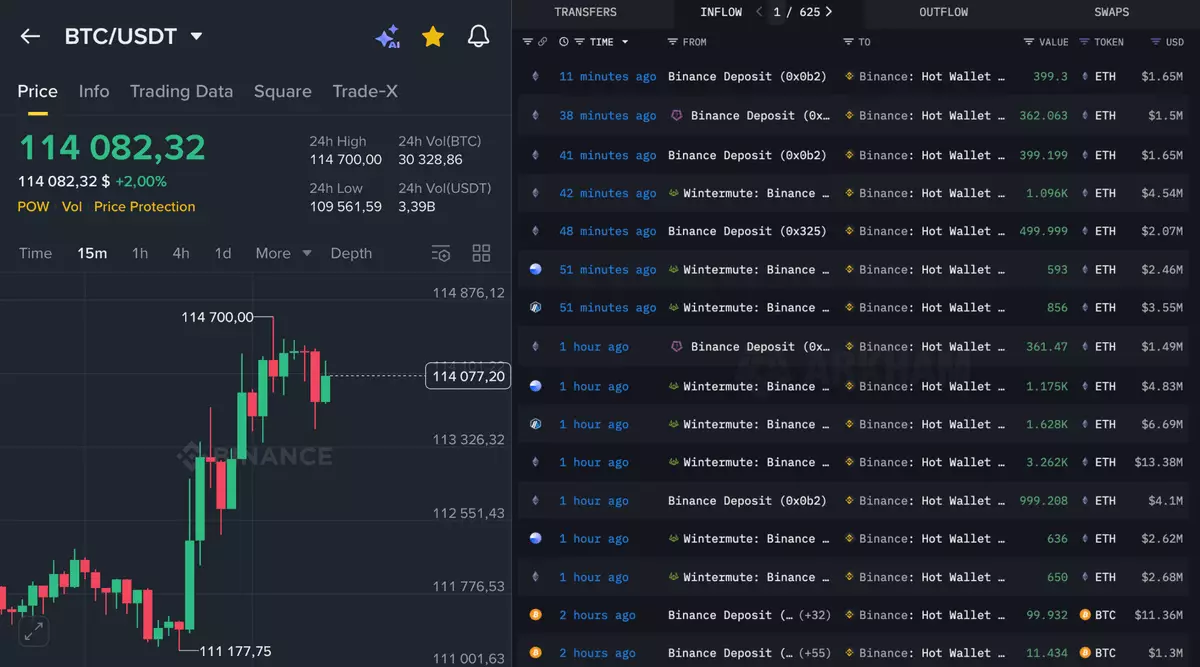The width and height of the screenshot is (1200, 667).
Task: Filter by the VALUE column
Action: [1029, 42]
